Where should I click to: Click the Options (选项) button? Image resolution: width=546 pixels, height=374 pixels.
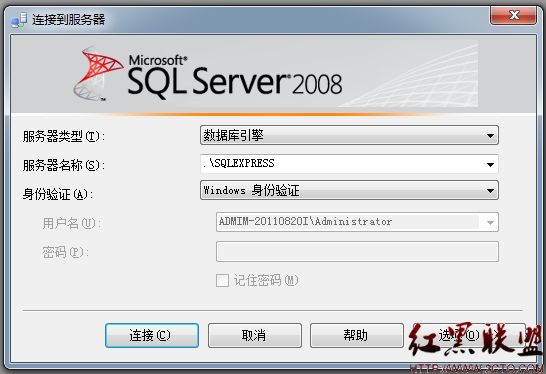[469, 335]
